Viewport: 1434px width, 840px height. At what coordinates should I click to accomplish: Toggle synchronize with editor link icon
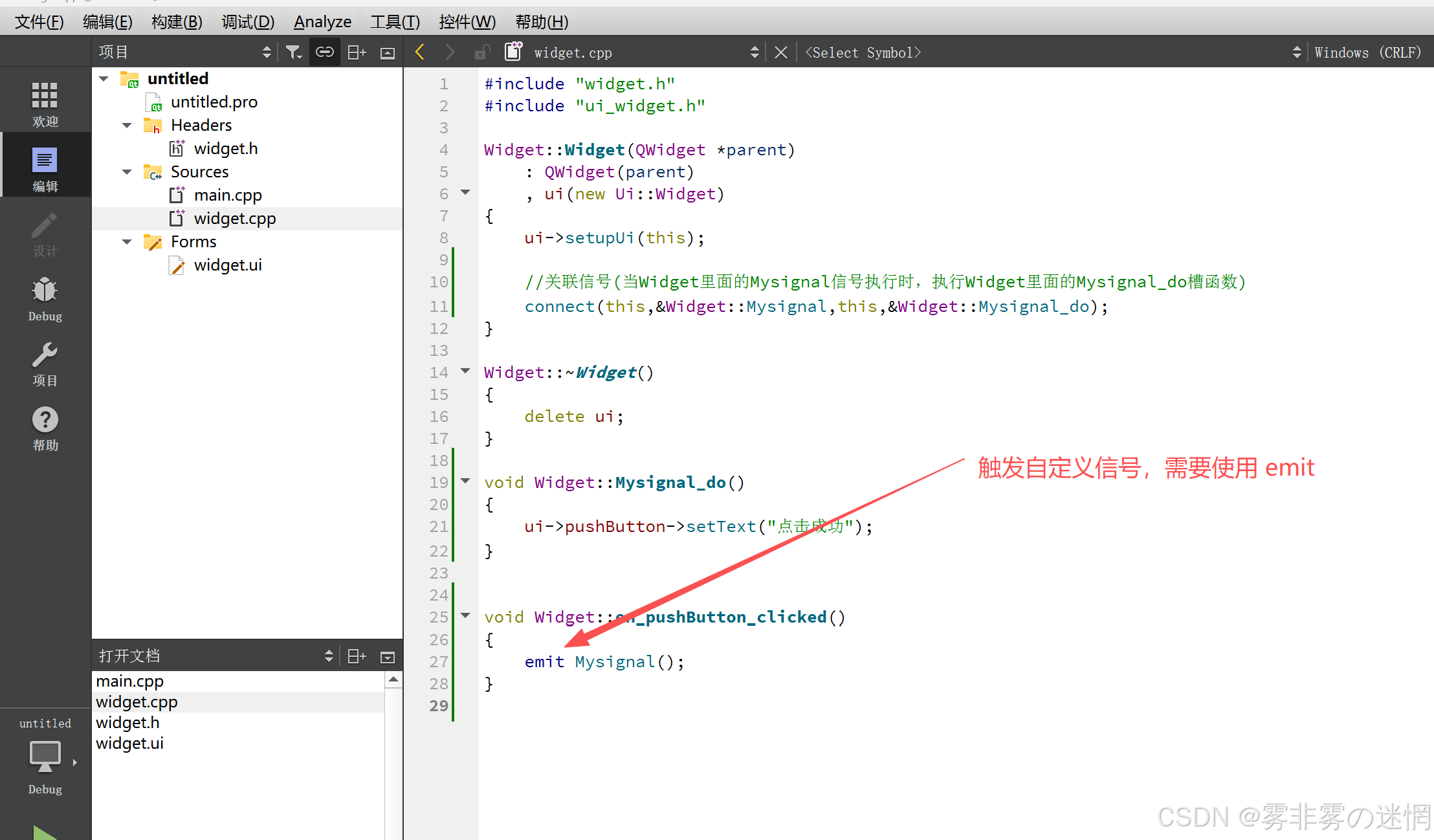325,52
